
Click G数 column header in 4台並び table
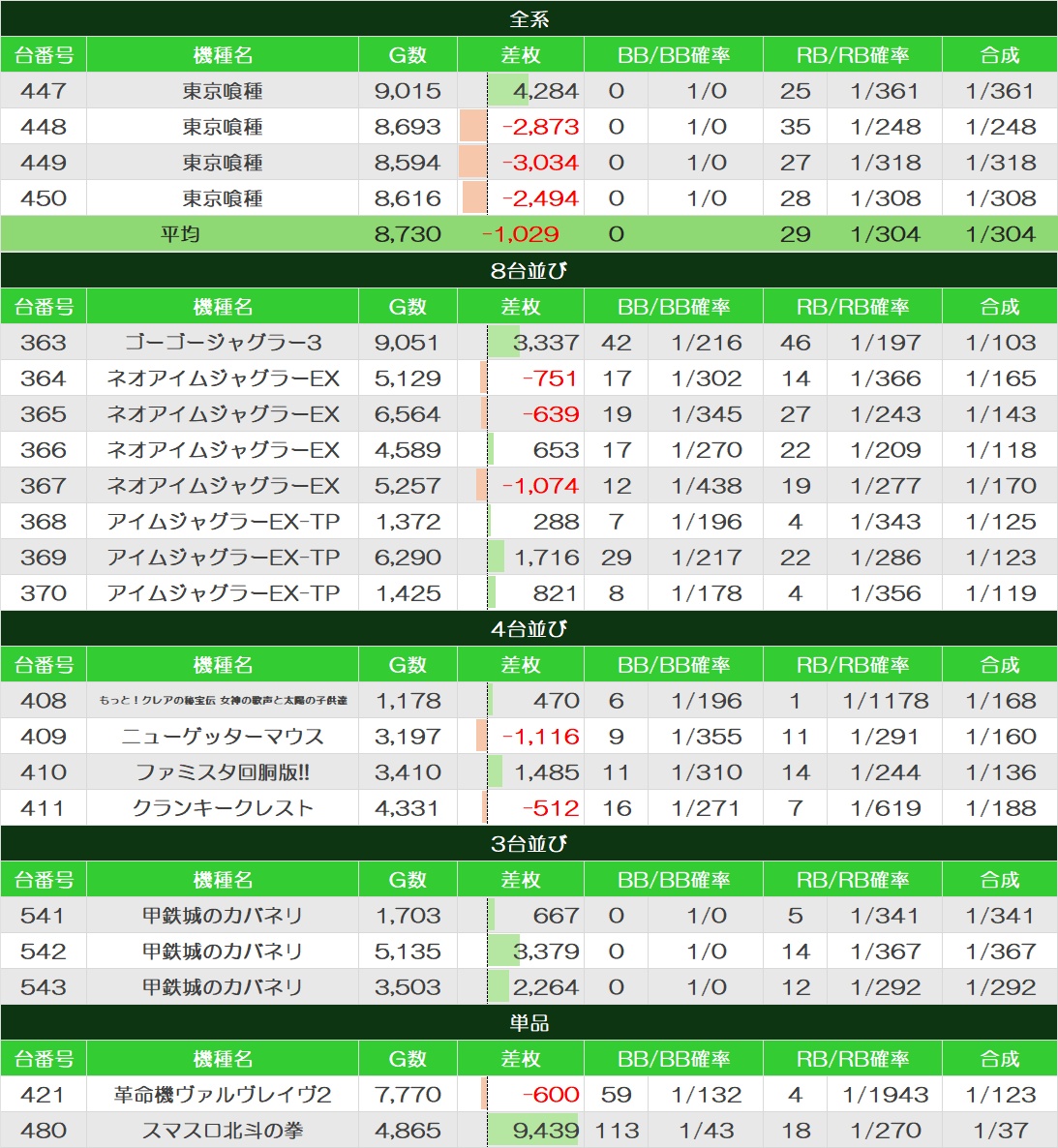coord(408,665)
